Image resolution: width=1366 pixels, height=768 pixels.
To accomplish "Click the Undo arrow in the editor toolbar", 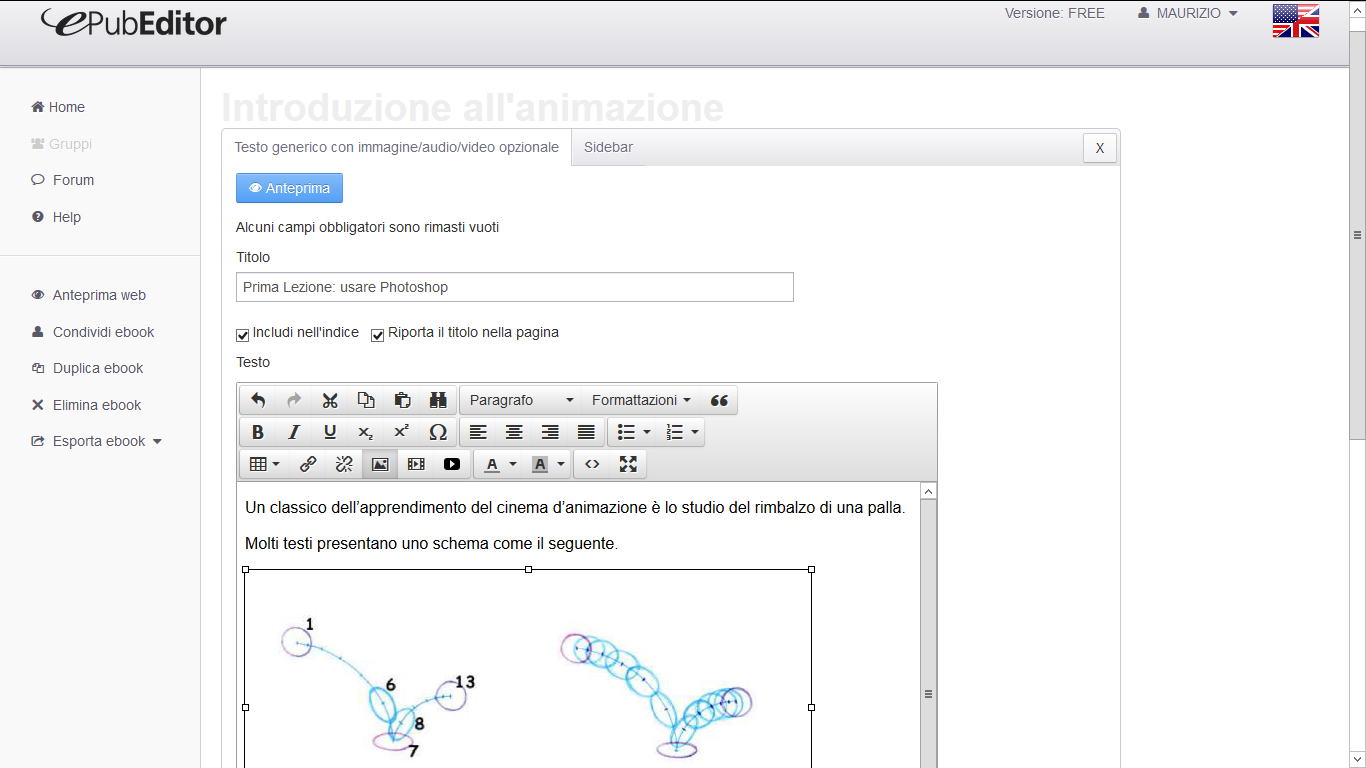I will click(x=258, y=401).
